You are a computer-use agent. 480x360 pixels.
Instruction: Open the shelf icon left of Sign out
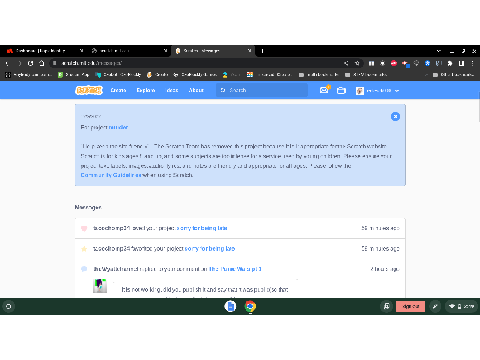pos(387,306)
